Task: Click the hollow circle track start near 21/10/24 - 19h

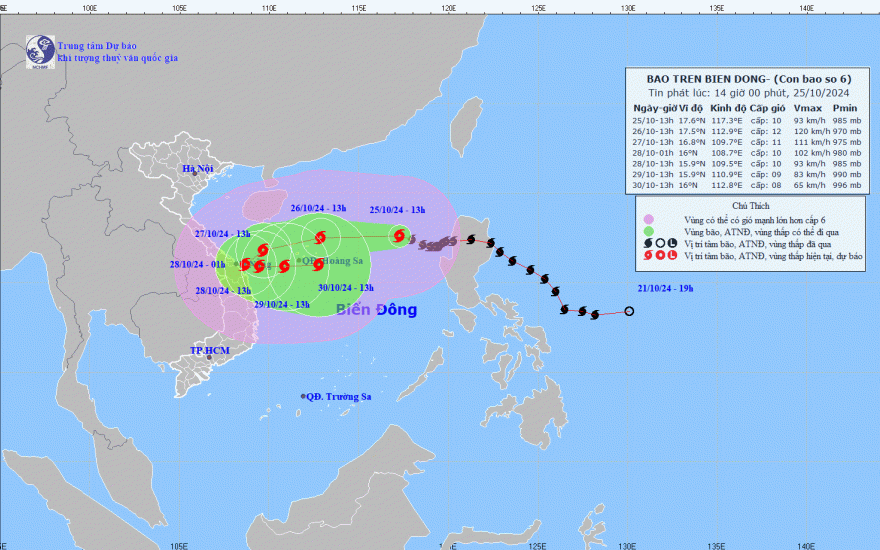Action: pos(629,311)
